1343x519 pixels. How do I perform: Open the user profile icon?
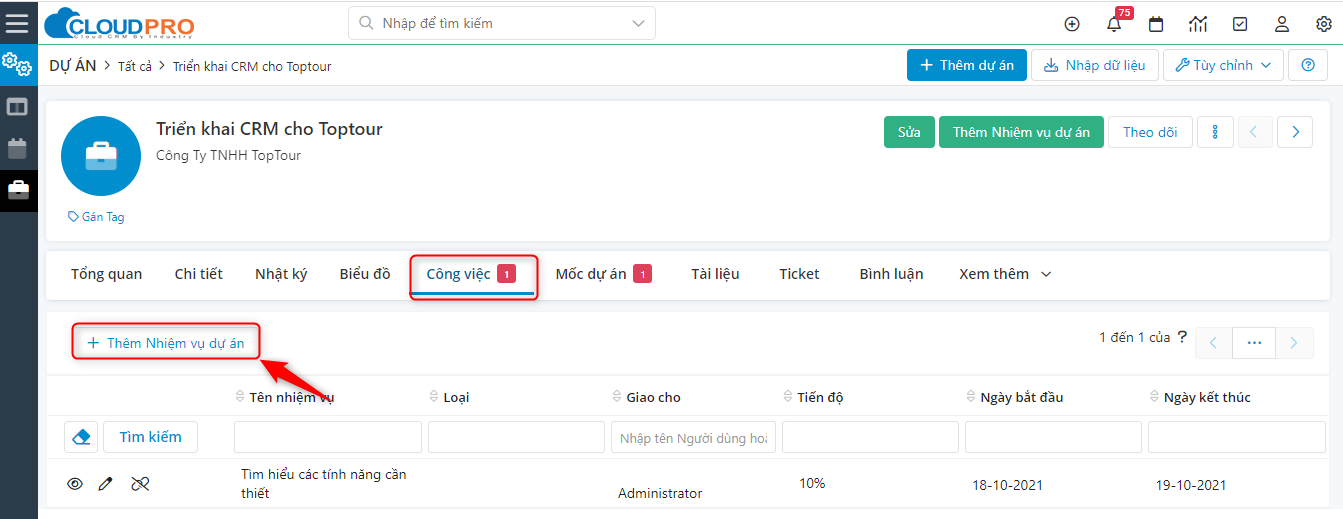click(1282, 24)
